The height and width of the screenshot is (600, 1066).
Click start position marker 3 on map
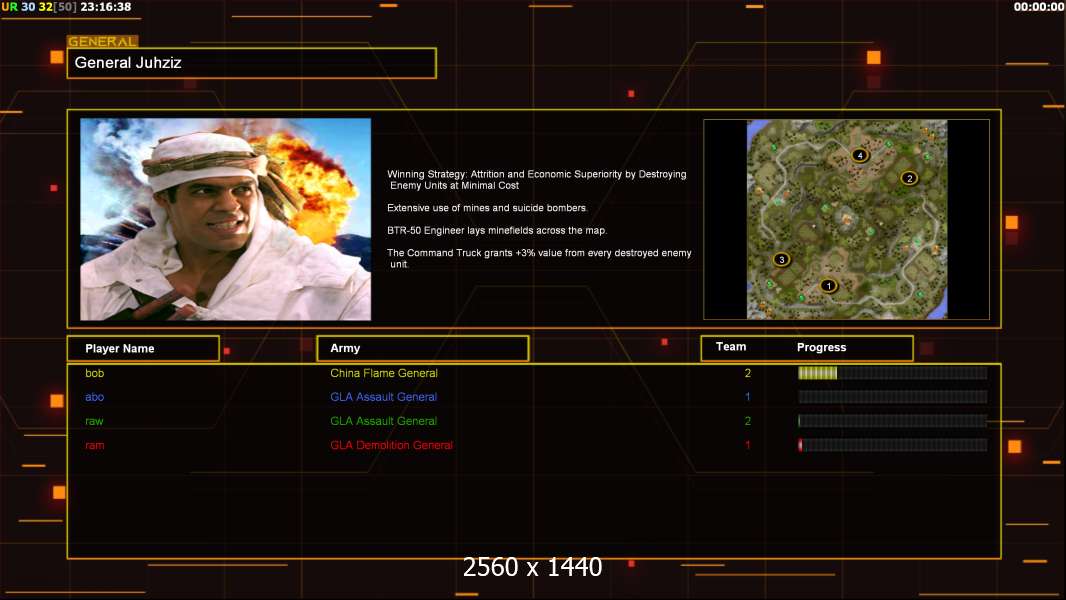tap(782, 260)
